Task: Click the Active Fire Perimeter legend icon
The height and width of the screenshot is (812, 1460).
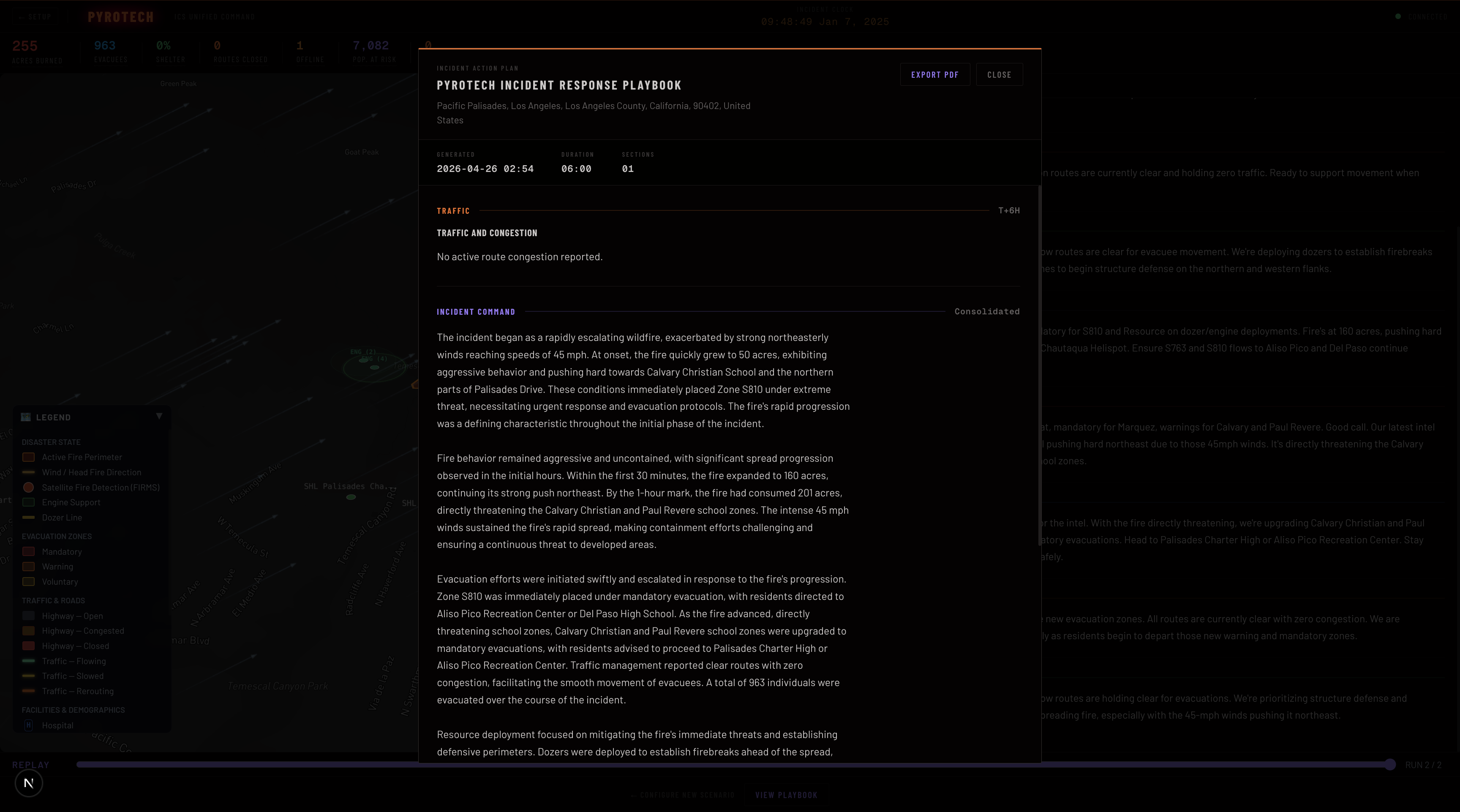Action: (28, 457)
